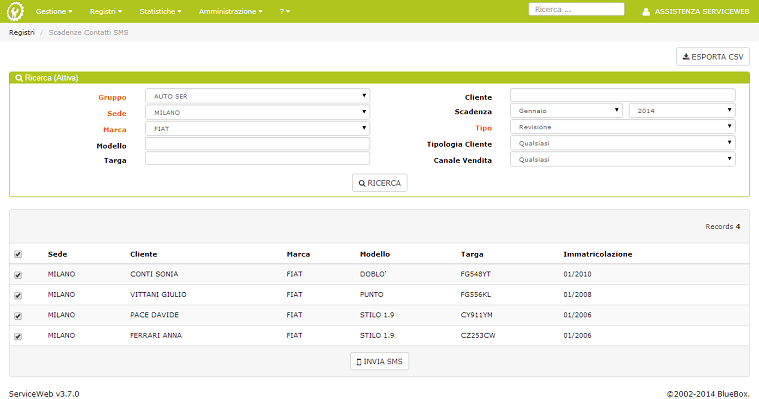Uncheck the VITTANI GIULIO row checkbox

pos(18,295)
